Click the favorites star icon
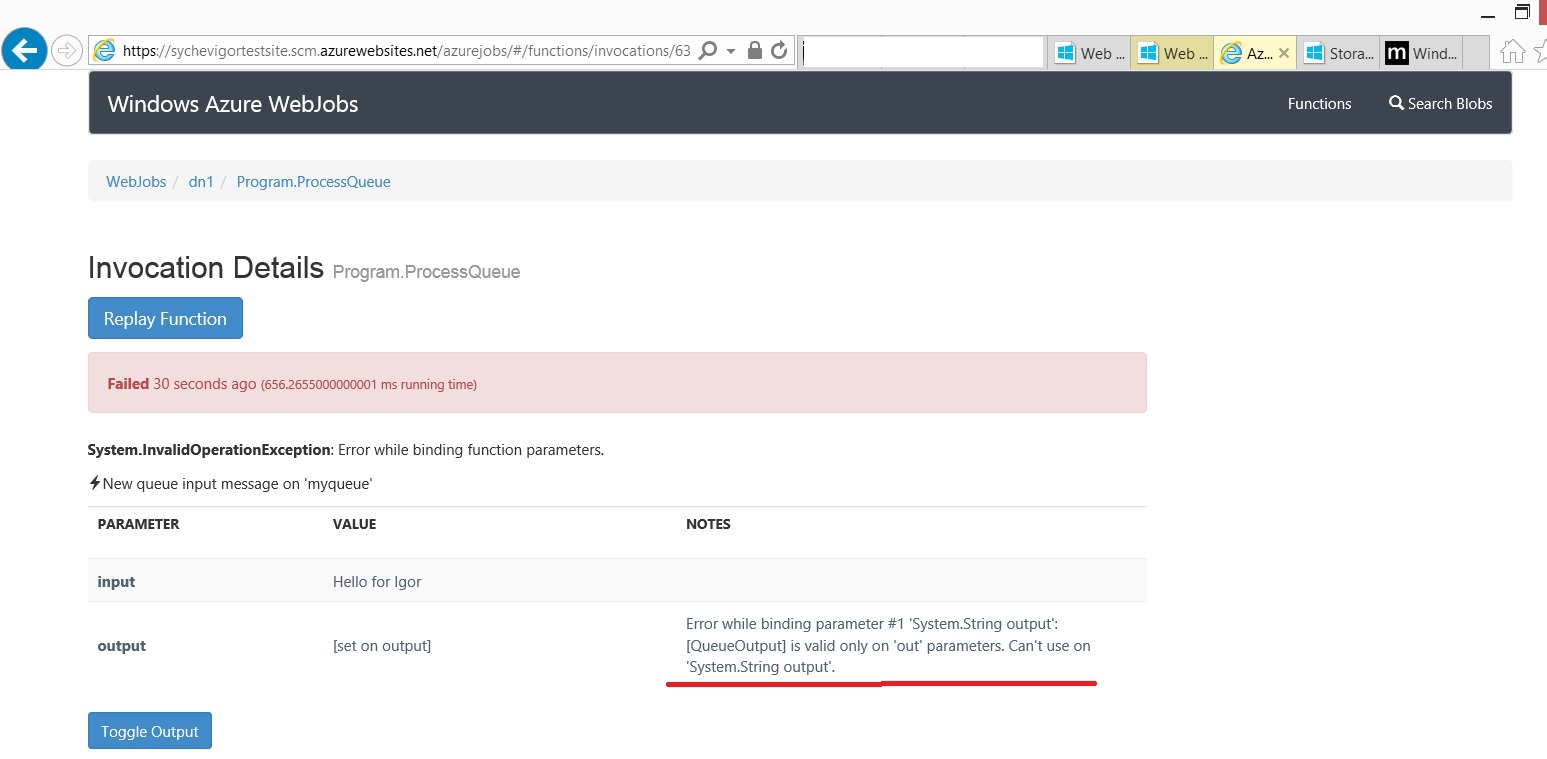This screenshot has width=1547, height=759. coord(1540,49)
